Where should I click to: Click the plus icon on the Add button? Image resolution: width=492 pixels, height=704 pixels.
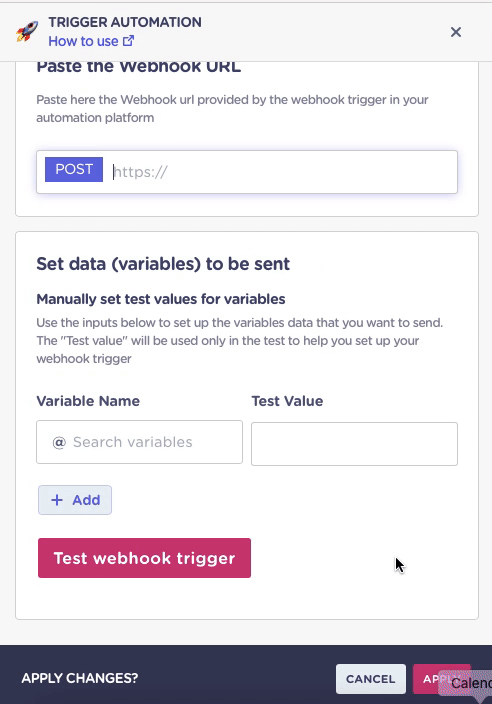(x=57, y=500)
